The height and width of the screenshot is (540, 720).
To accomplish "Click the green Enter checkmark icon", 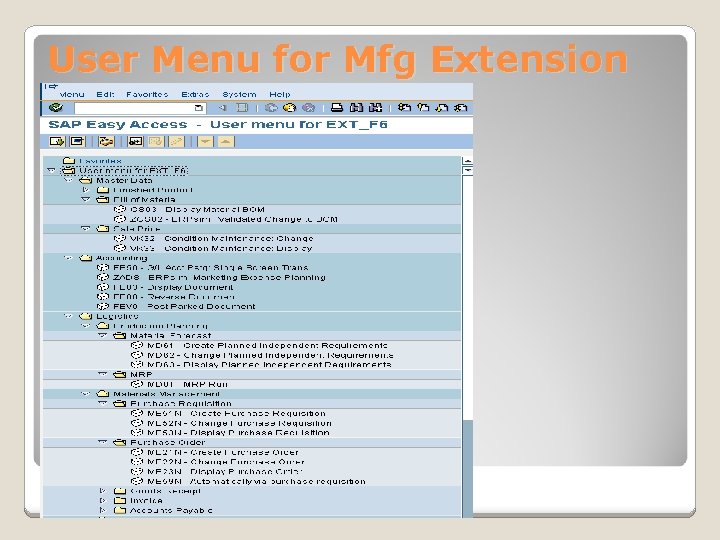I will pos(56,107).
